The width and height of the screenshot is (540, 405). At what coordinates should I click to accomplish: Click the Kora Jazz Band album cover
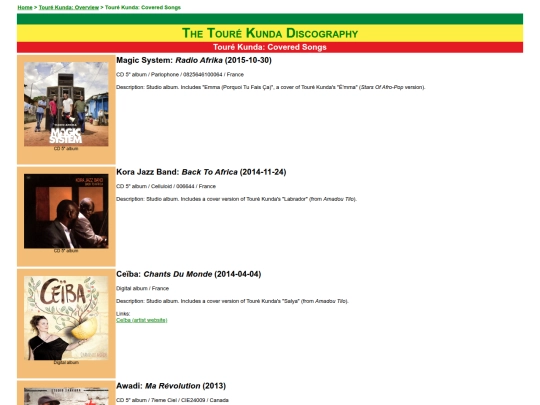tap(66, 211)
